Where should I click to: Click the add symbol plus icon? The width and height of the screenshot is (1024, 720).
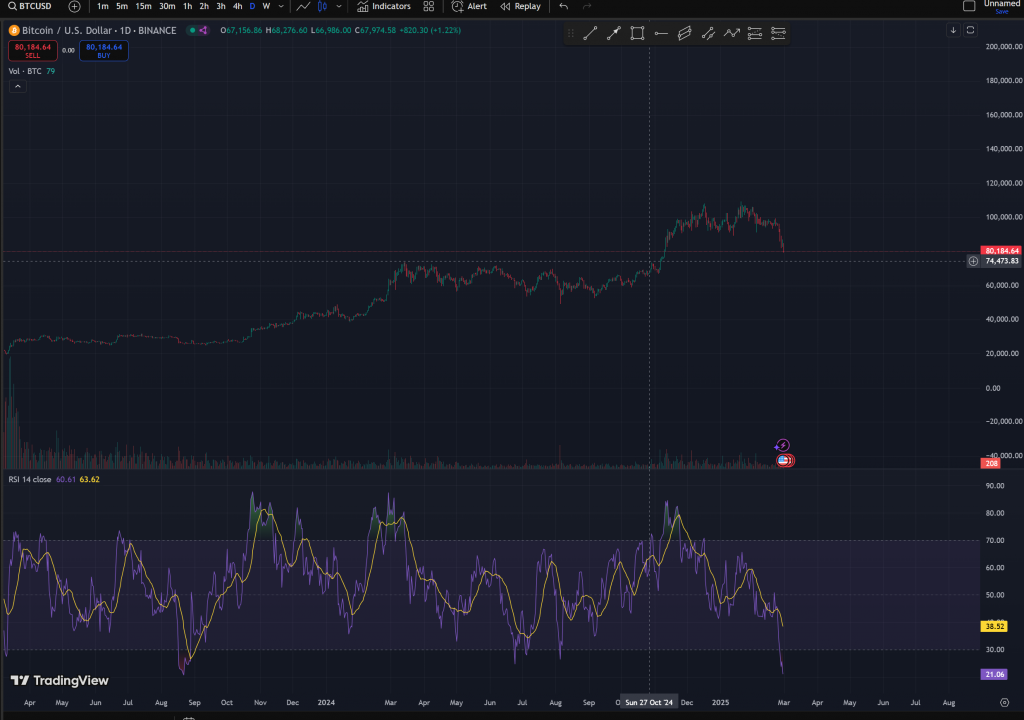(x=74, y=6)
